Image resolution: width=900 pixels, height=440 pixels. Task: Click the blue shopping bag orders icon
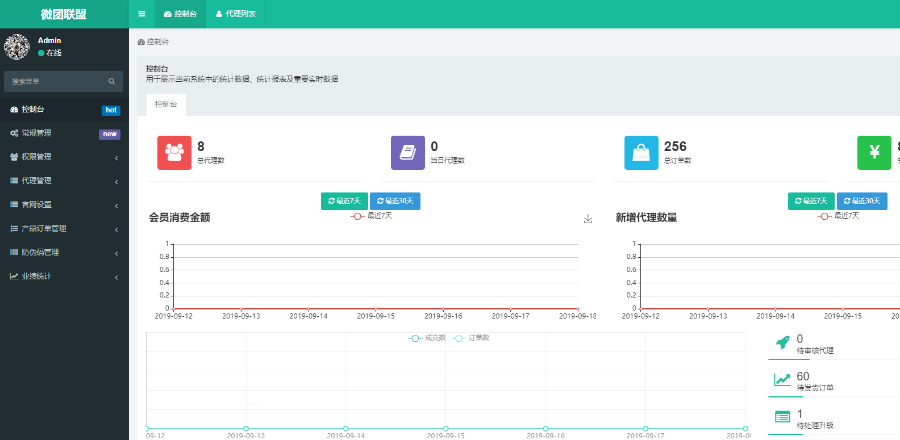[641, 153]
